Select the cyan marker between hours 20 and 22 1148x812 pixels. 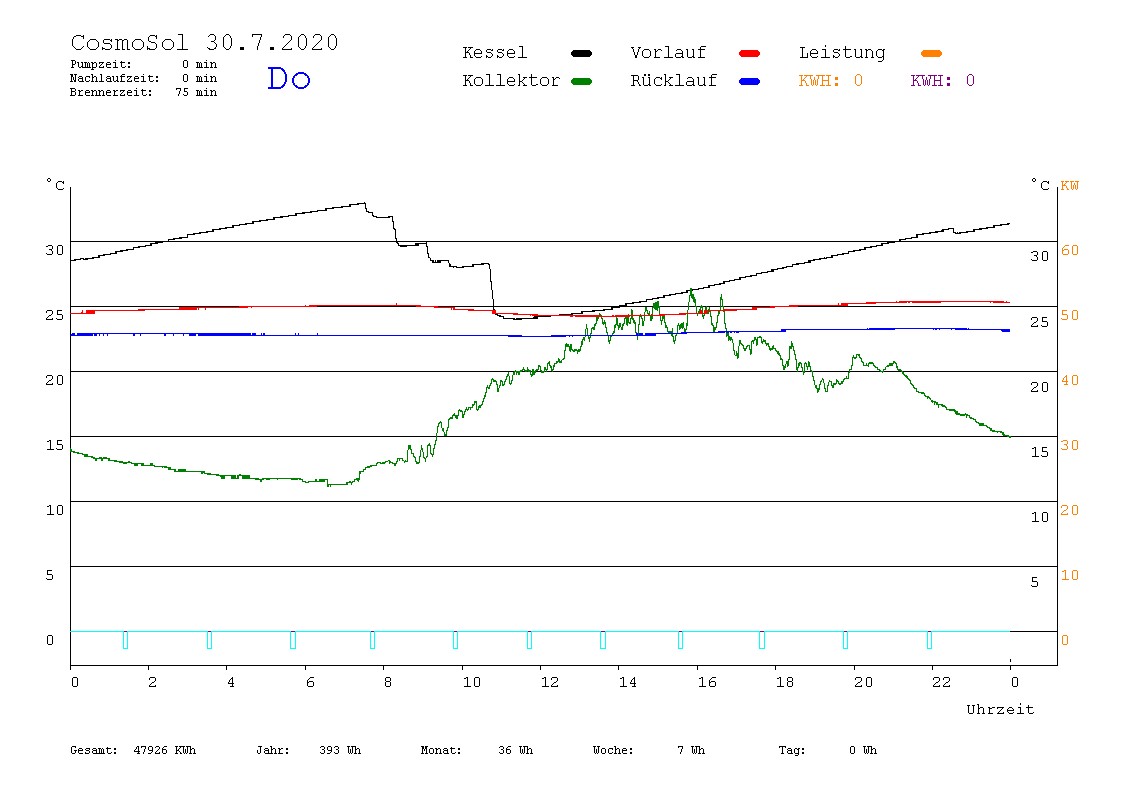(929, 640)
